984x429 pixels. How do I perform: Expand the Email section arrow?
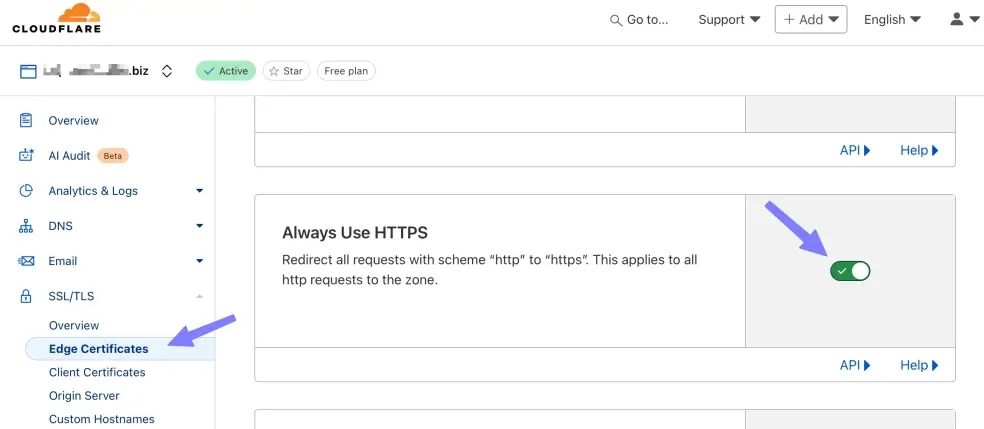200,261
